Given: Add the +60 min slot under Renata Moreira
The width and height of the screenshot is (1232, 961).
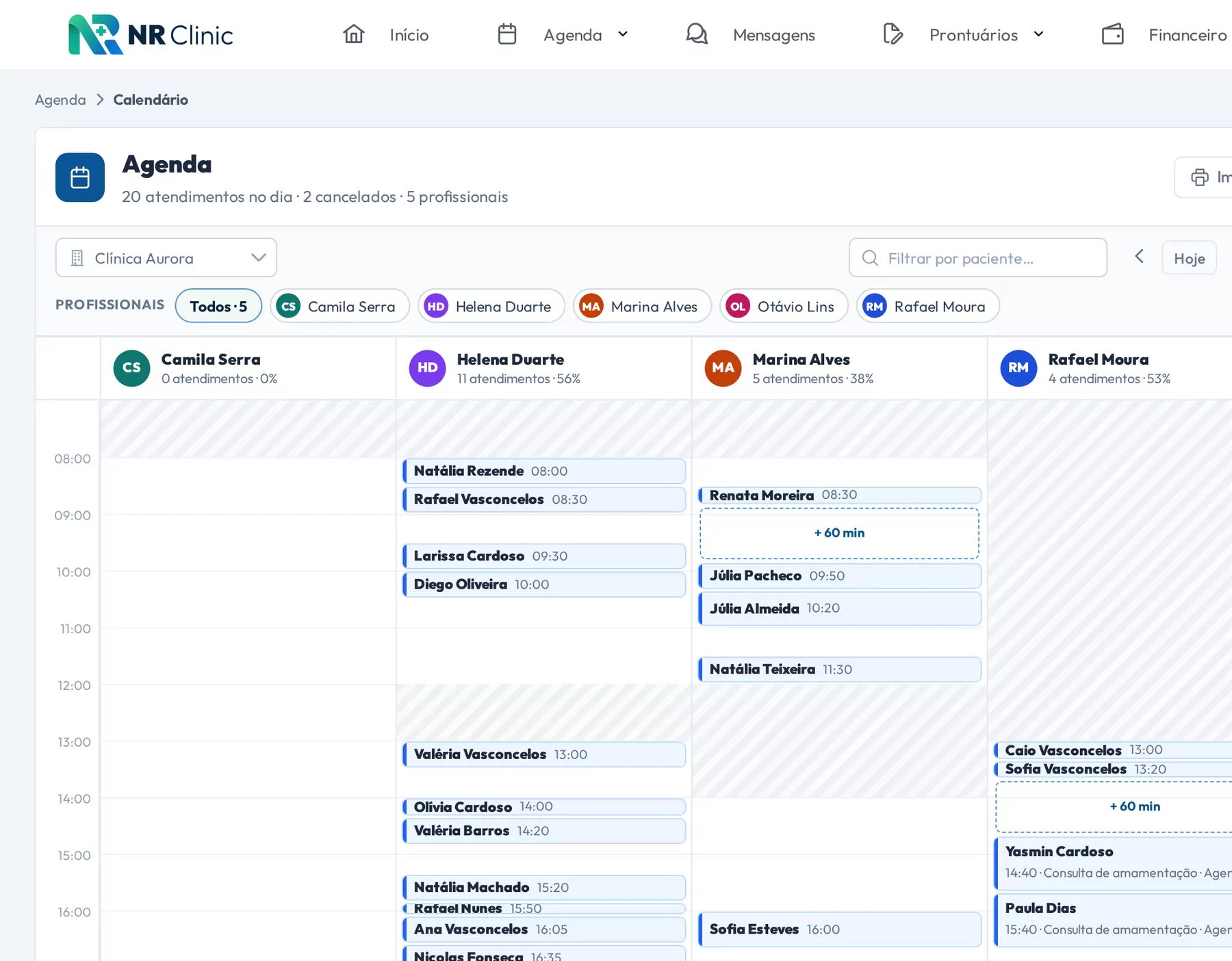Looking at the screenshot, I should 839,533.
